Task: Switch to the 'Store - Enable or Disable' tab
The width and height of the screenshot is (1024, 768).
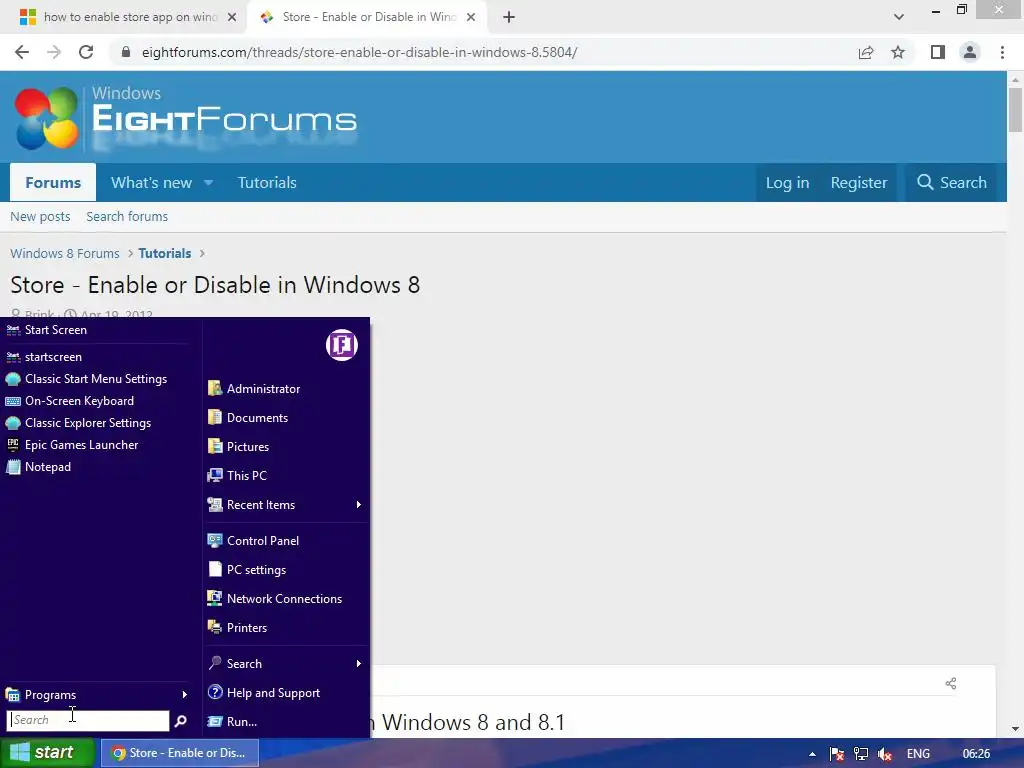Action: [x=368, y=17]
